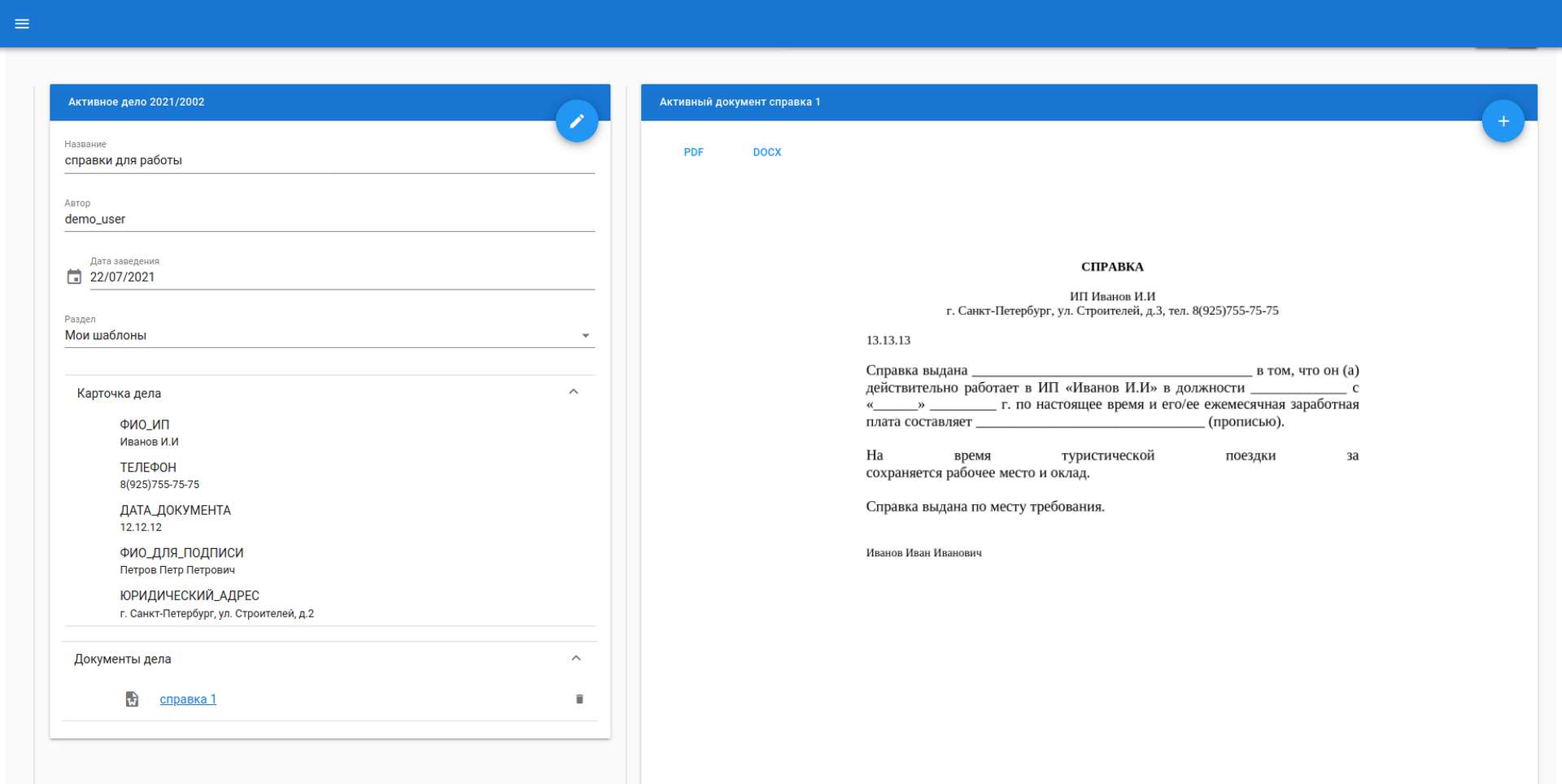This screenshot has height=784, width=1562.
Task: Open the Раздел dropdown arrow
Action: [x=585, y=336]
